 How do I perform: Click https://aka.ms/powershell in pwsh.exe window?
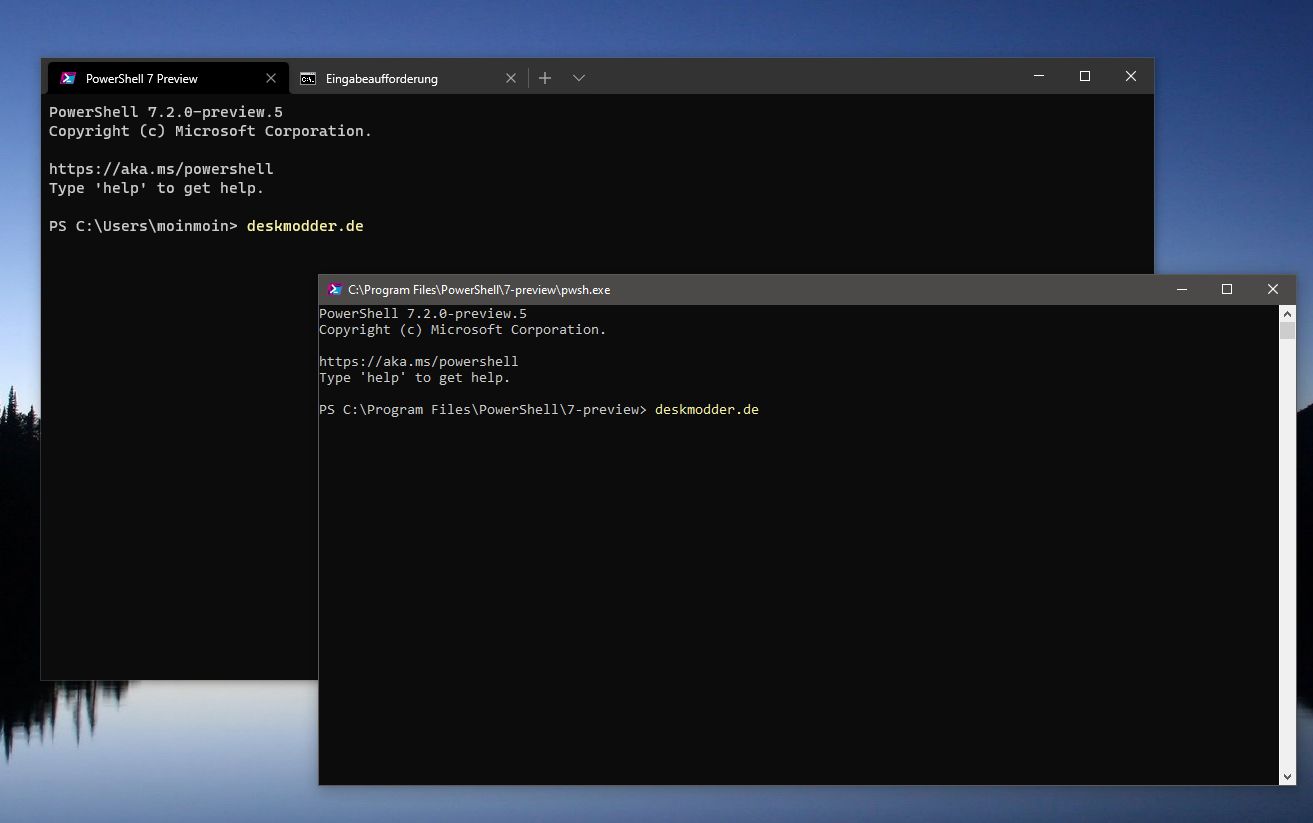[x=419, y=361]
